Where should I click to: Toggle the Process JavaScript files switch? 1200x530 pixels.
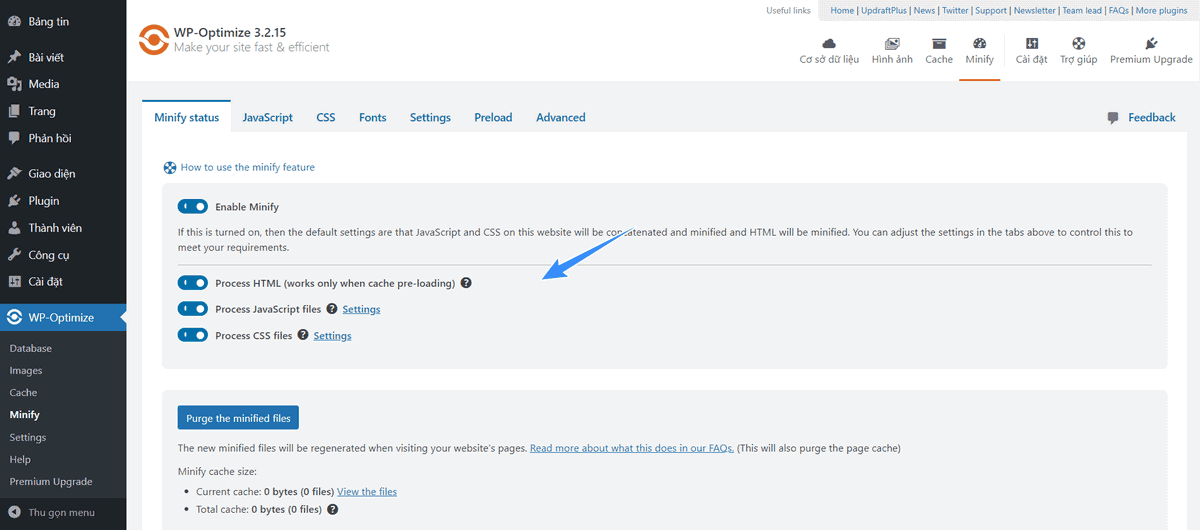click(193, 309)
